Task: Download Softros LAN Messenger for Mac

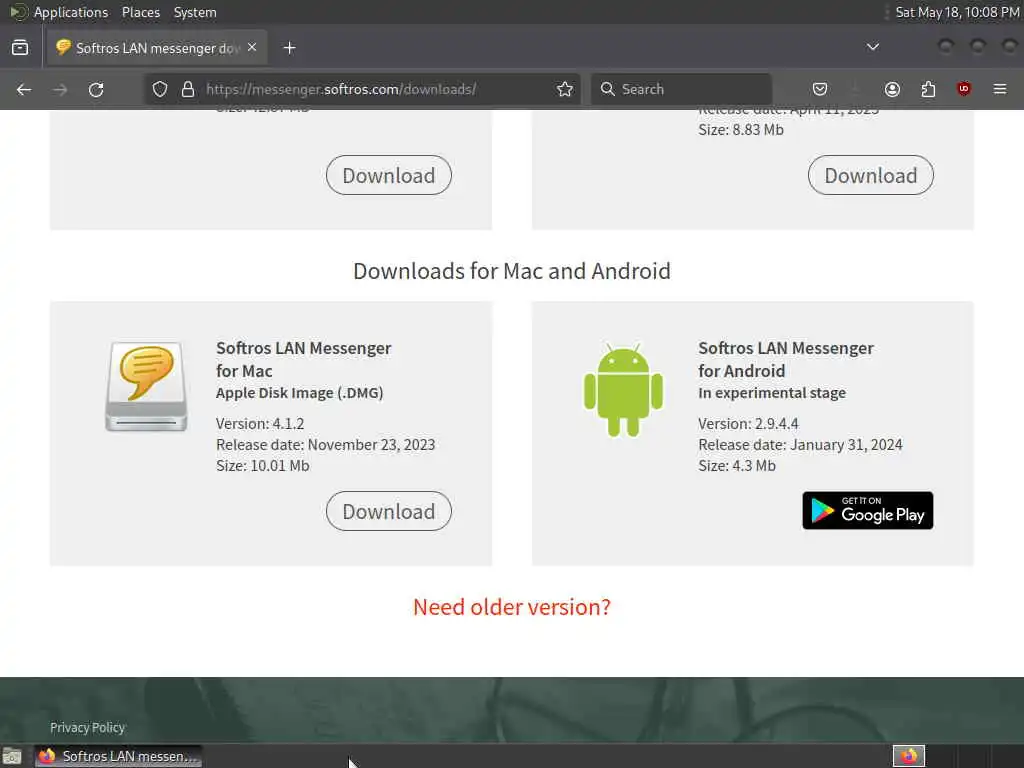Action: click(x=389, y=511)
